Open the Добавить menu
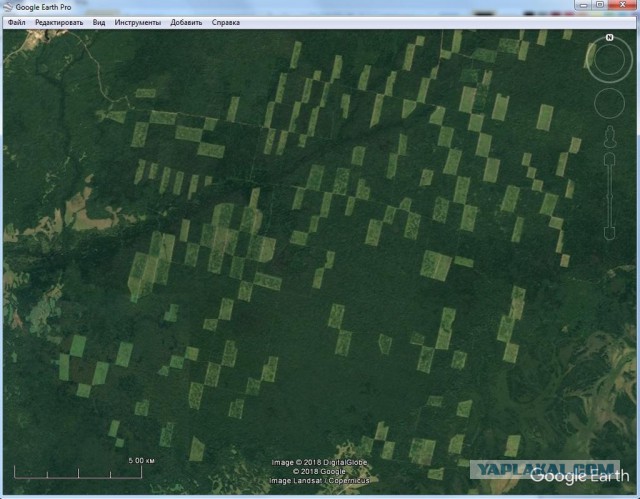Viewport: 640px width, 499px height. [x=186, y=22]
